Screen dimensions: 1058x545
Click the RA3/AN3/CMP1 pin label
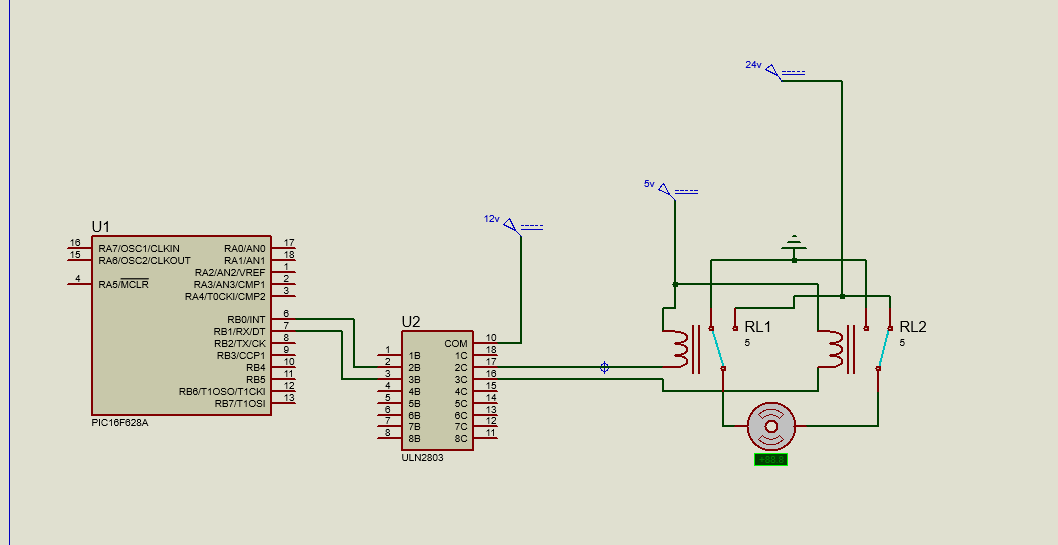point(230,285)
